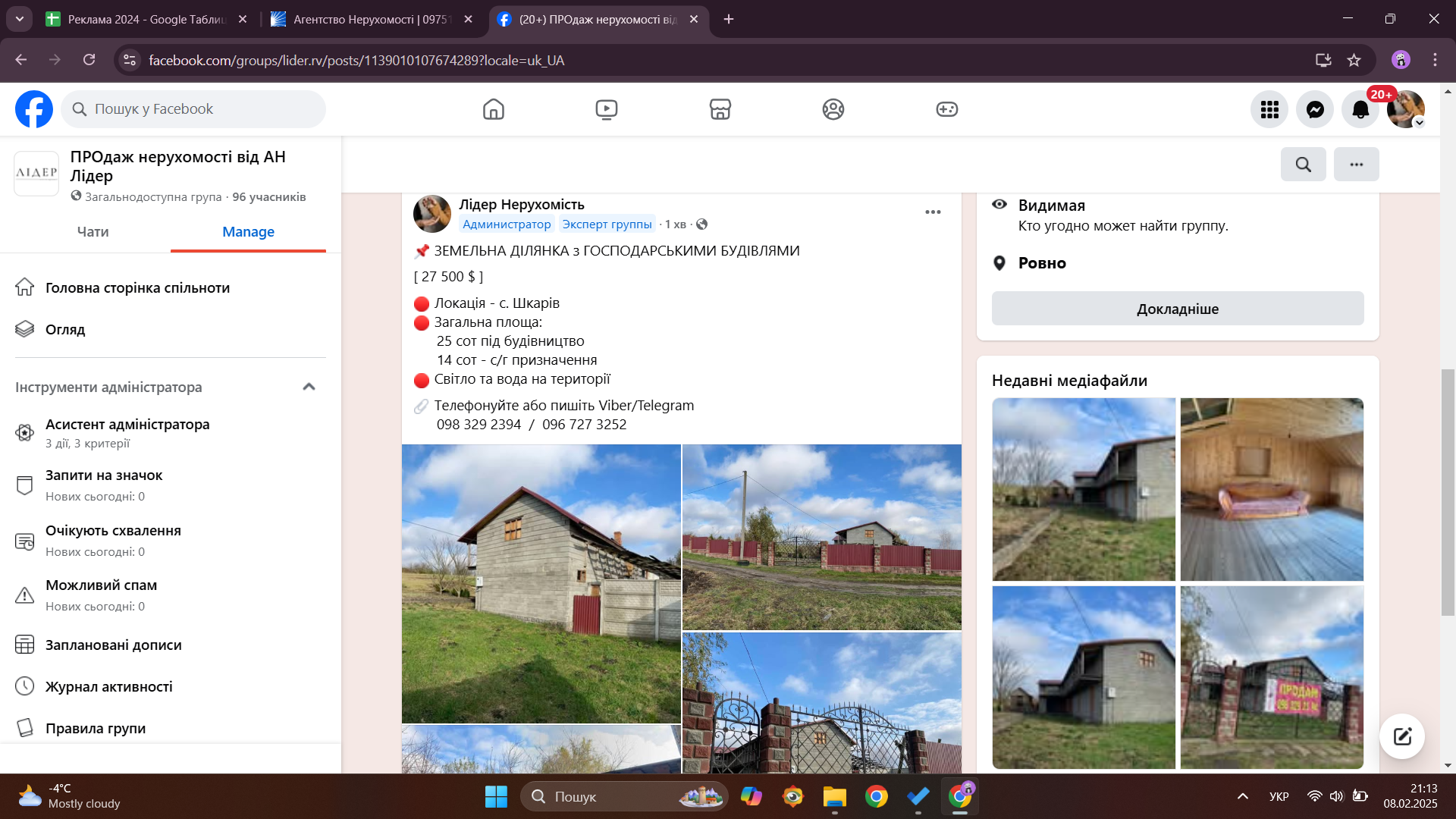Open Facebook Home feed icon

click(493, 109)
